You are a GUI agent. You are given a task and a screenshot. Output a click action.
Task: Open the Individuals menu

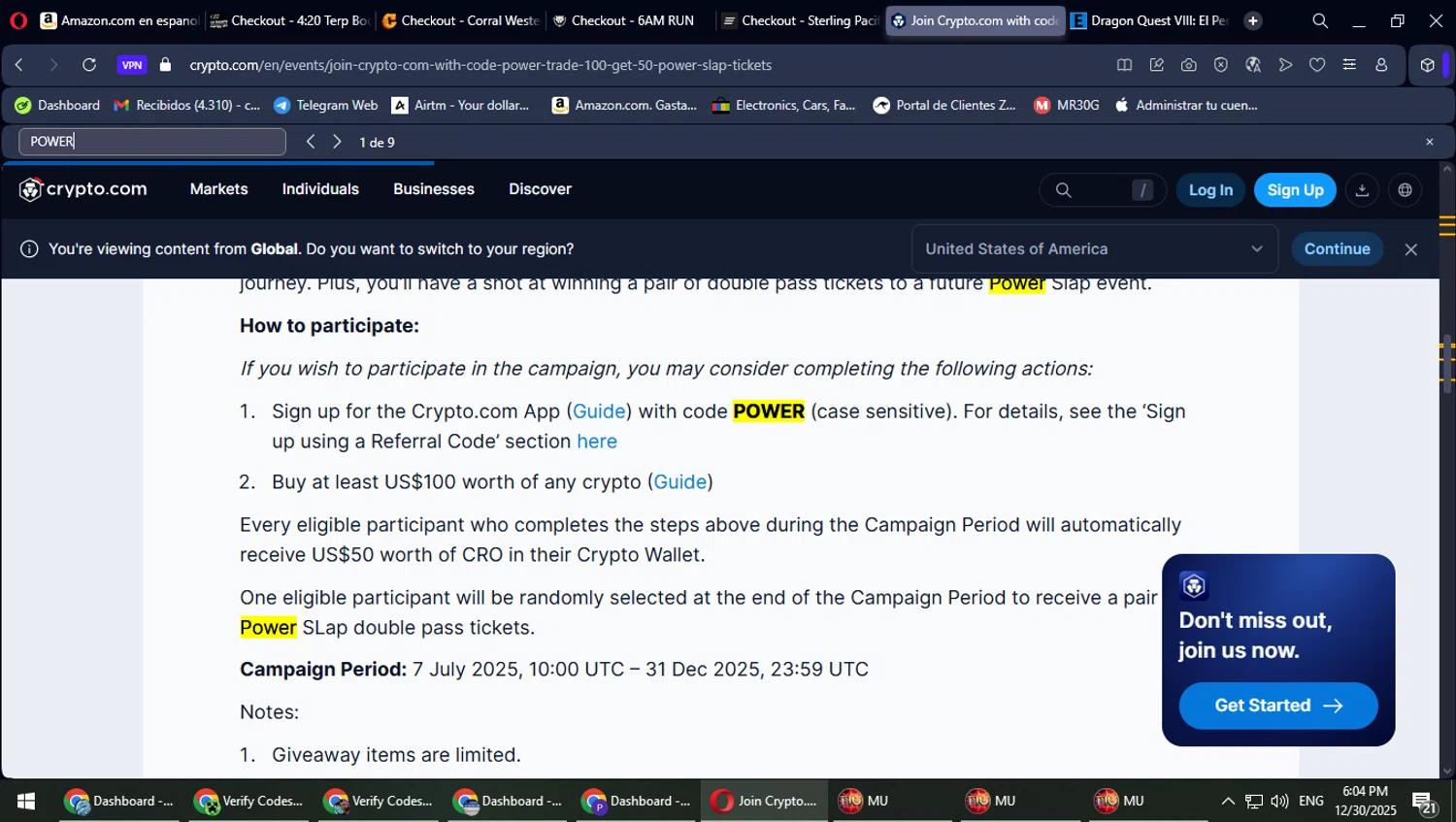(x=320, y=189)
